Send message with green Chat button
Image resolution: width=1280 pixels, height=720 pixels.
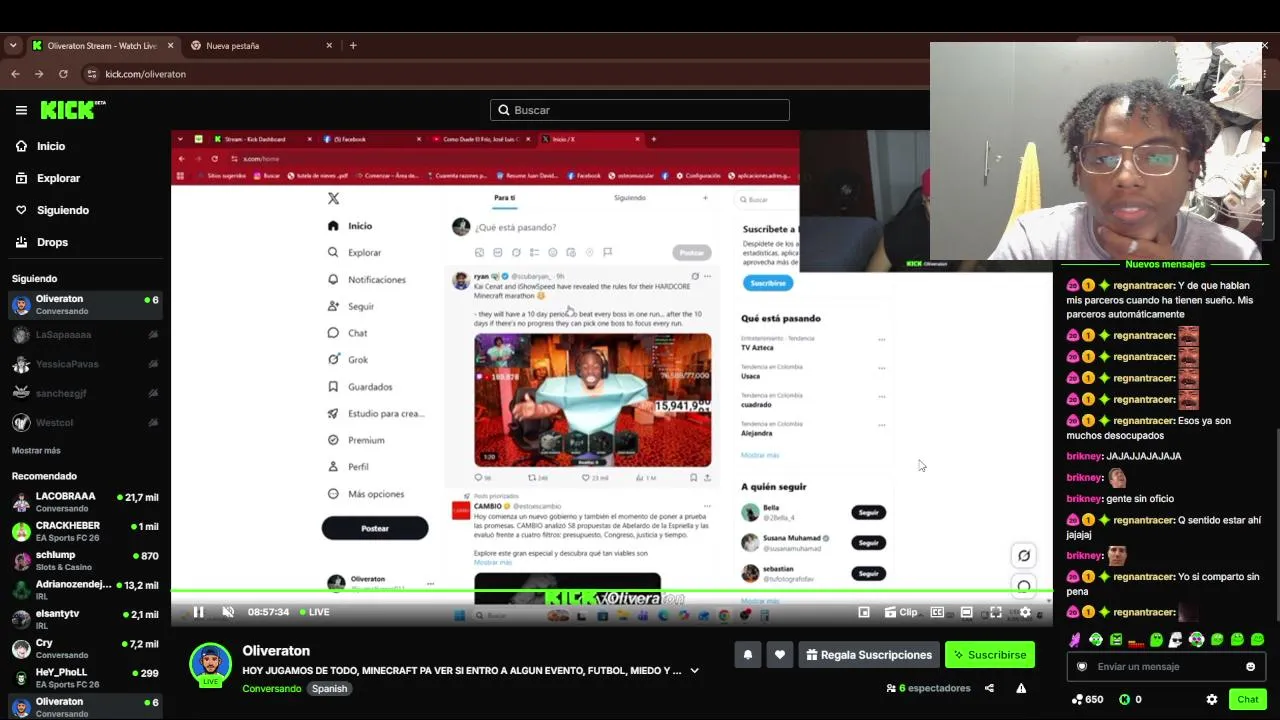point(1248,700)
